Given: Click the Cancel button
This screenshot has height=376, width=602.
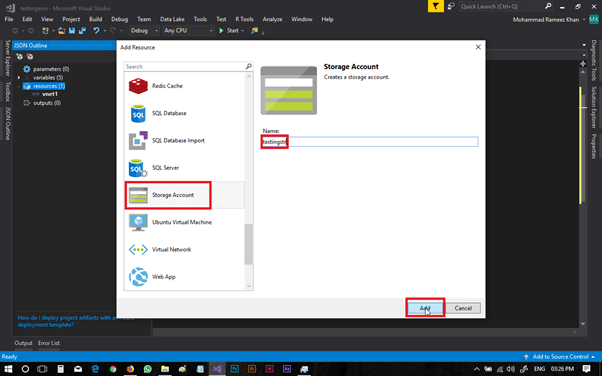Looking at the screenshot, I should click(463, 308).
